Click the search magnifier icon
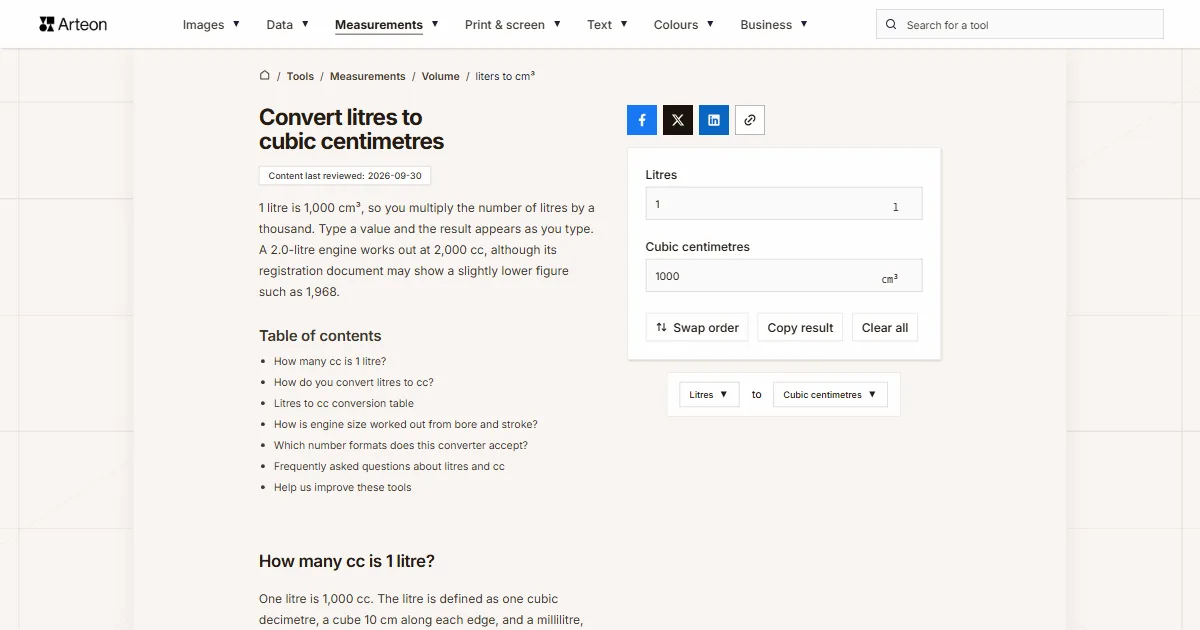This screenshot has width=1200, height=630. (891, 25)
